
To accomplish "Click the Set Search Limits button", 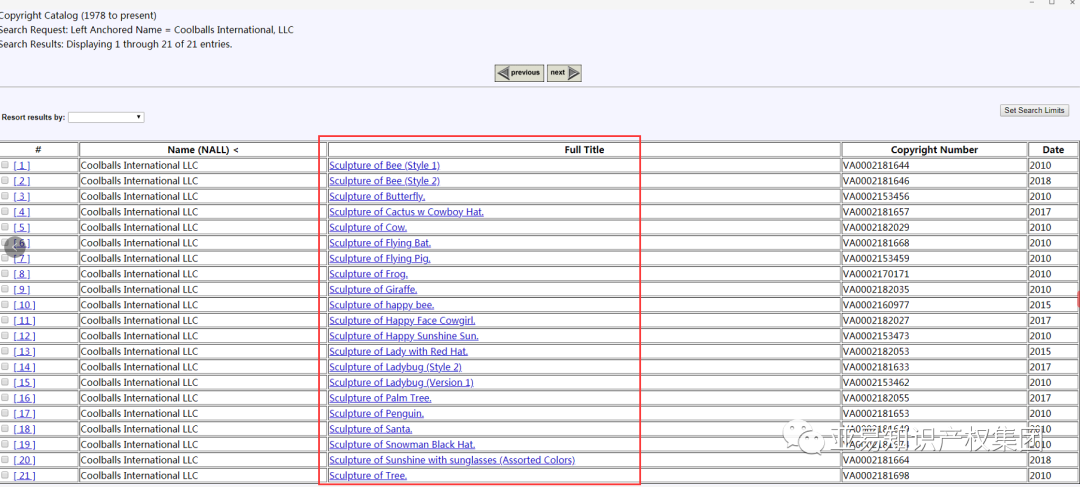I will [x=1034, y=110].
